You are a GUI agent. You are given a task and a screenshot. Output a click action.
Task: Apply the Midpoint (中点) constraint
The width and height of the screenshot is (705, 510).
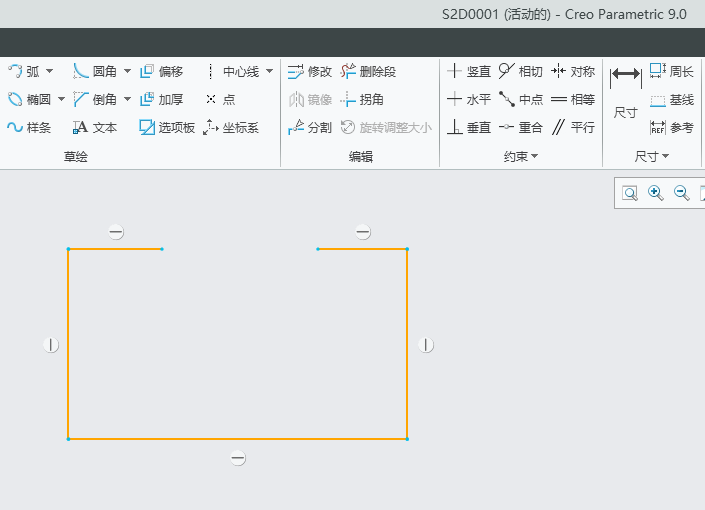(x=521, y=99)
